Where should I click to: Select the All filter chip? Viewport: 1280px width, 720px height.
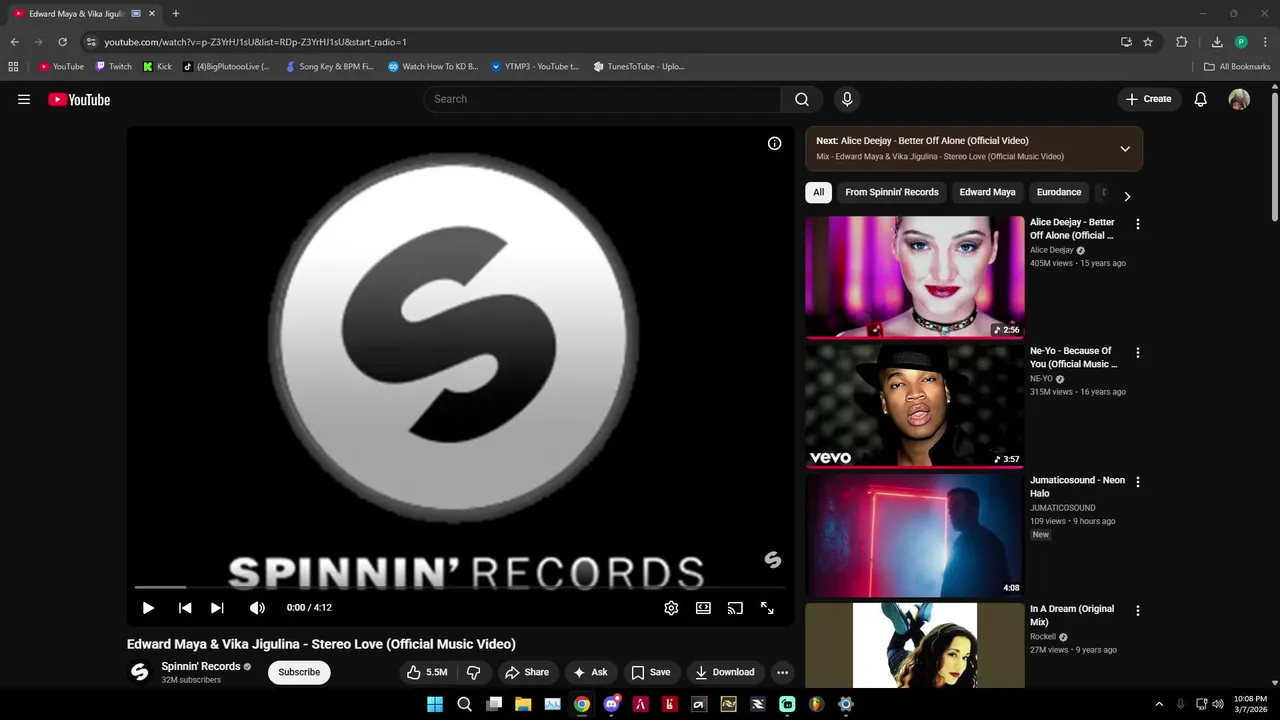pos(818,192)
